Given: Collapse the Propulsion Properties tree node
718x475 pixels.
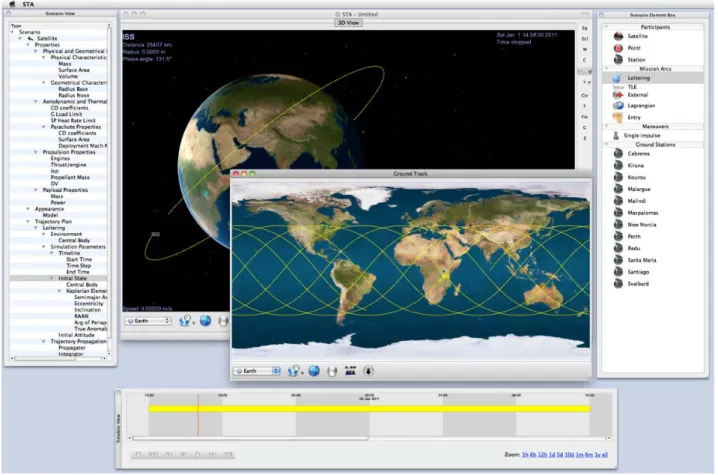Looking at the screenshot, I should coord(36,152).
